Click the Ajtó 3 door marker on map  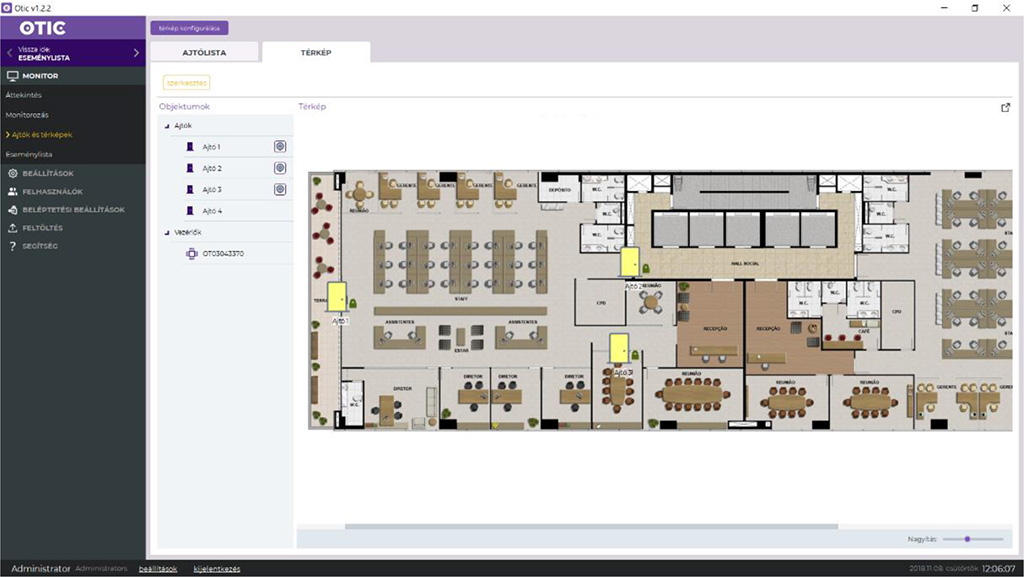click(x=619, y=349)
